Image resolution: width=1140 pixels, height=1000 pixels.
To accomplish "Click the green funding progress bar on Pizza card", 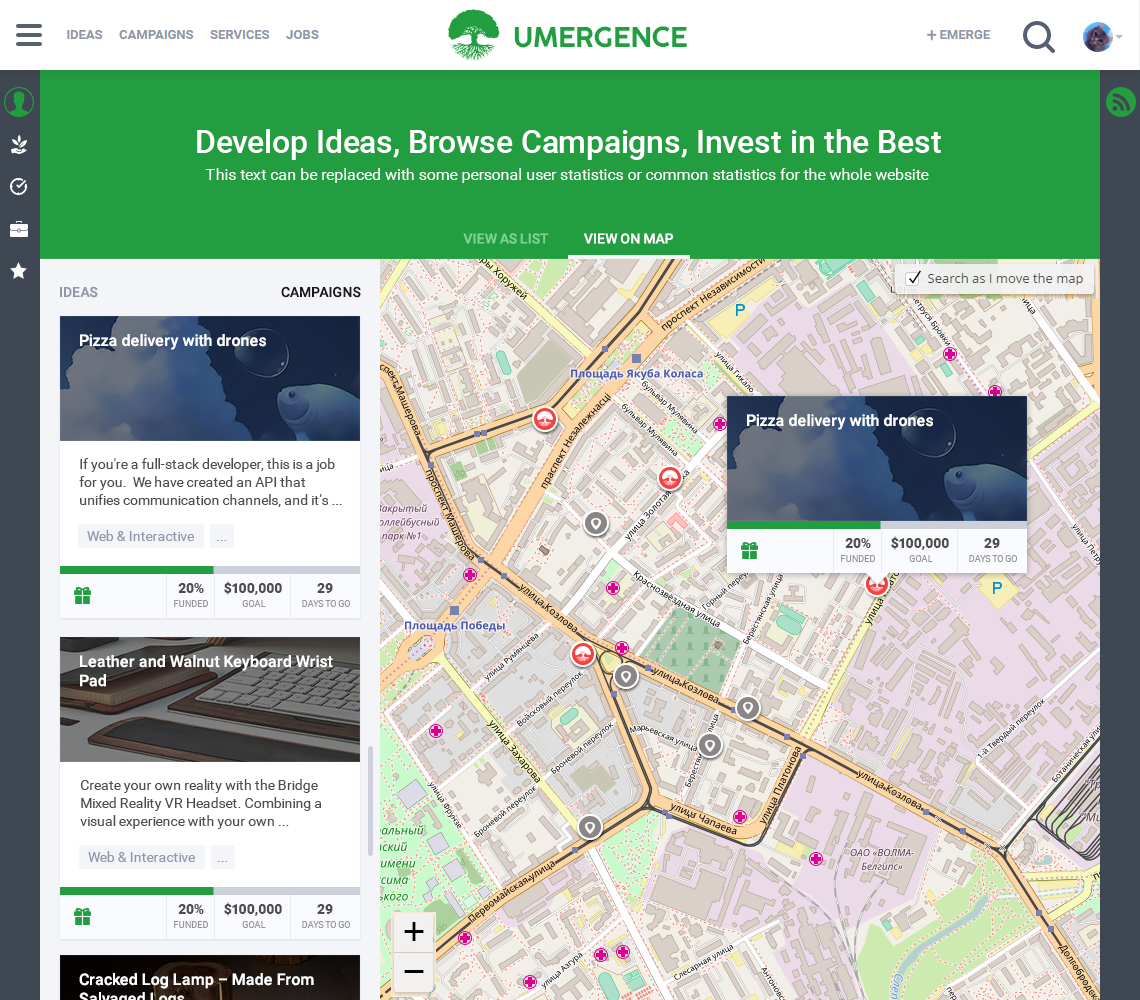I will (135, 569).
